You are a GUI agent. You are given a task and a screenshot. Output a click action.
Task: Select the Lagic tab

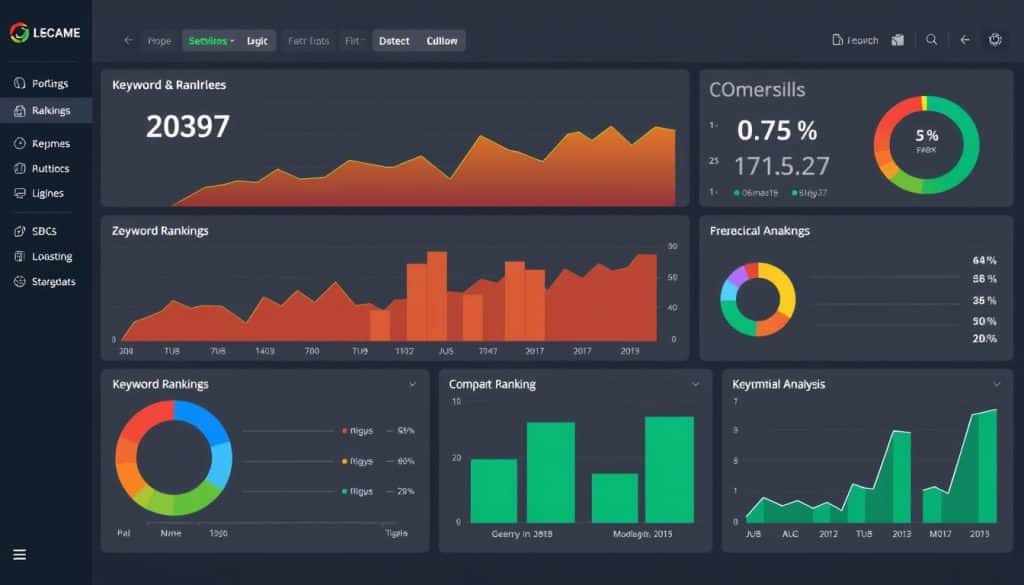[x=257, y=40]
